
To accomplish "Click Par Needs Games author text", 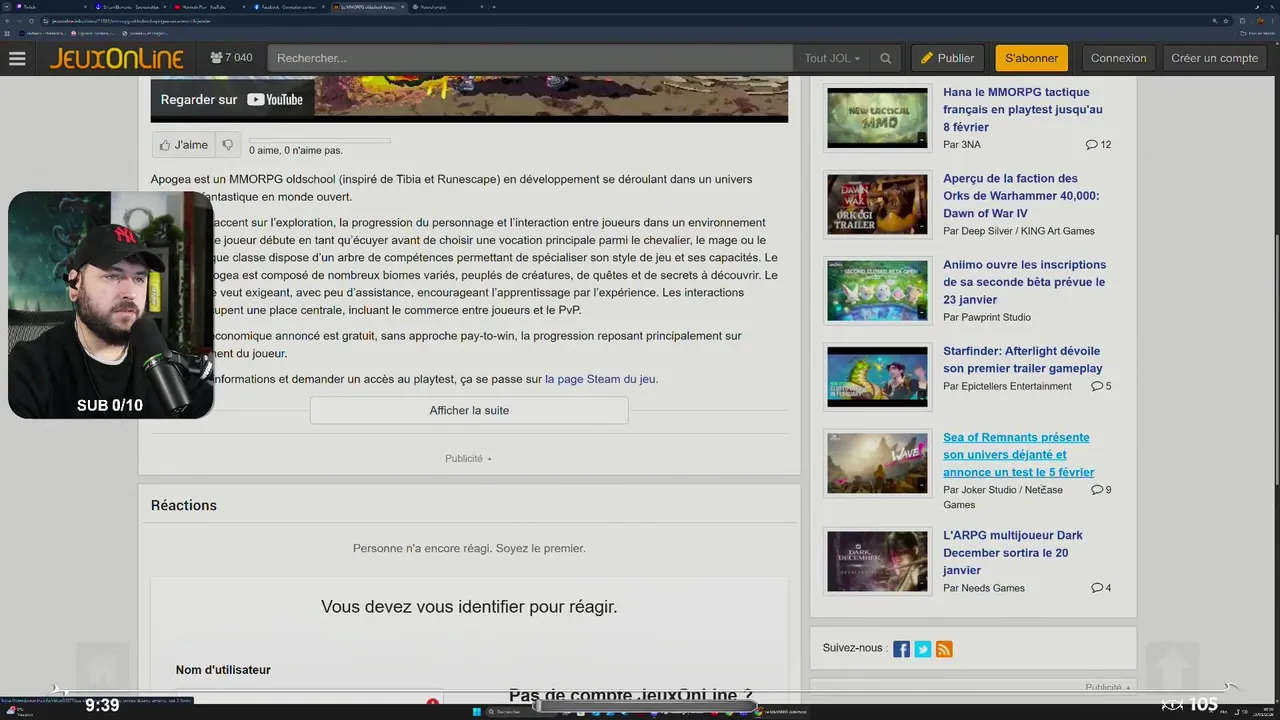I will click(984, 588).
